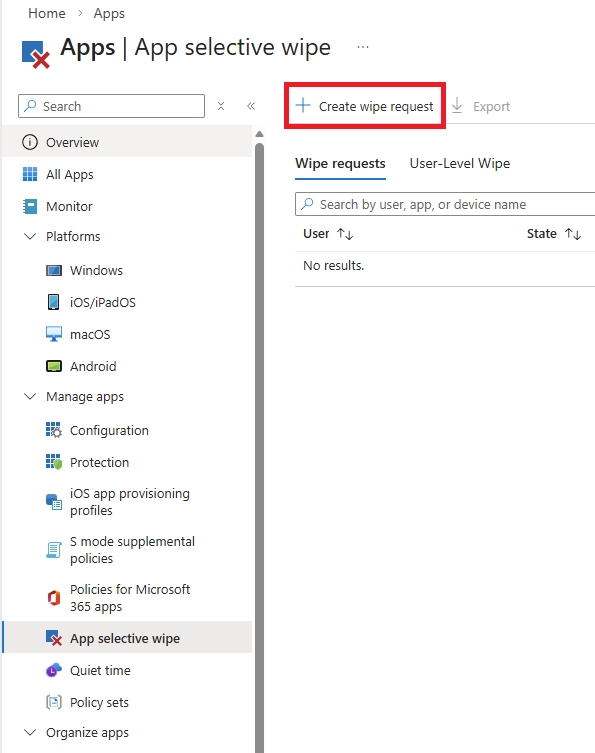Go to Apps breadcrumb link
The width and height of the screenshot is (595, 753).
tap(109, 13)
